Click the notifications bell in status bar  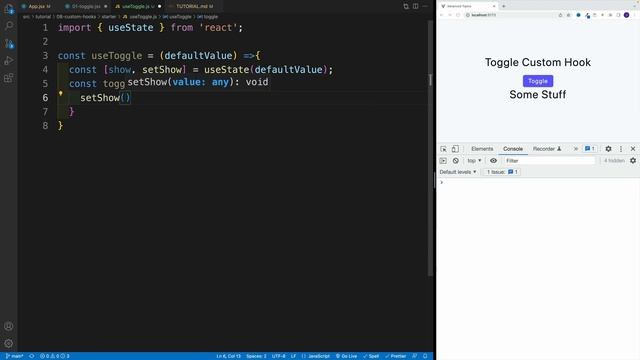click(425, 356)
